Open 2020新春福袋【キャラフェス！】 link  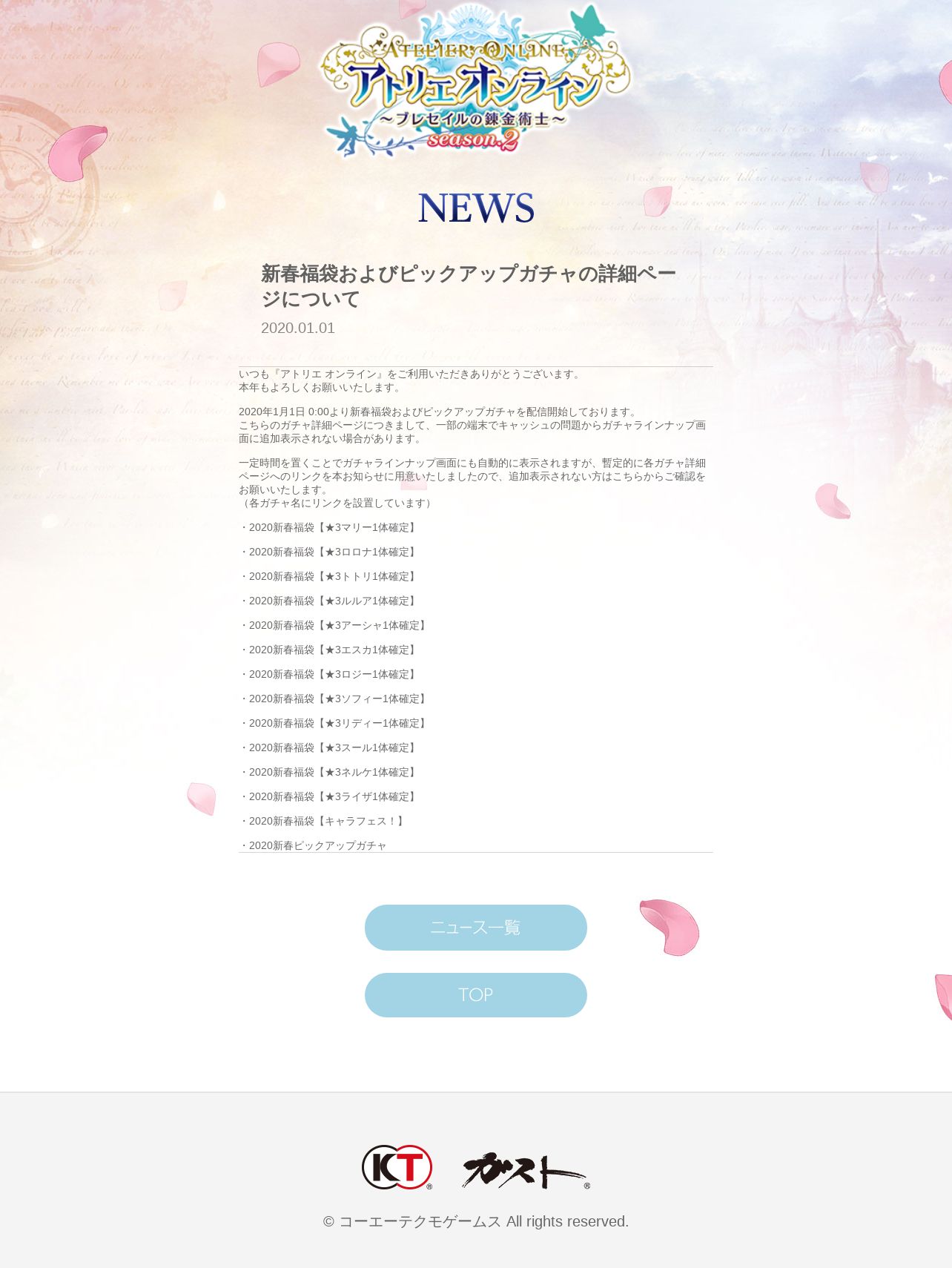tap(328, 821)
